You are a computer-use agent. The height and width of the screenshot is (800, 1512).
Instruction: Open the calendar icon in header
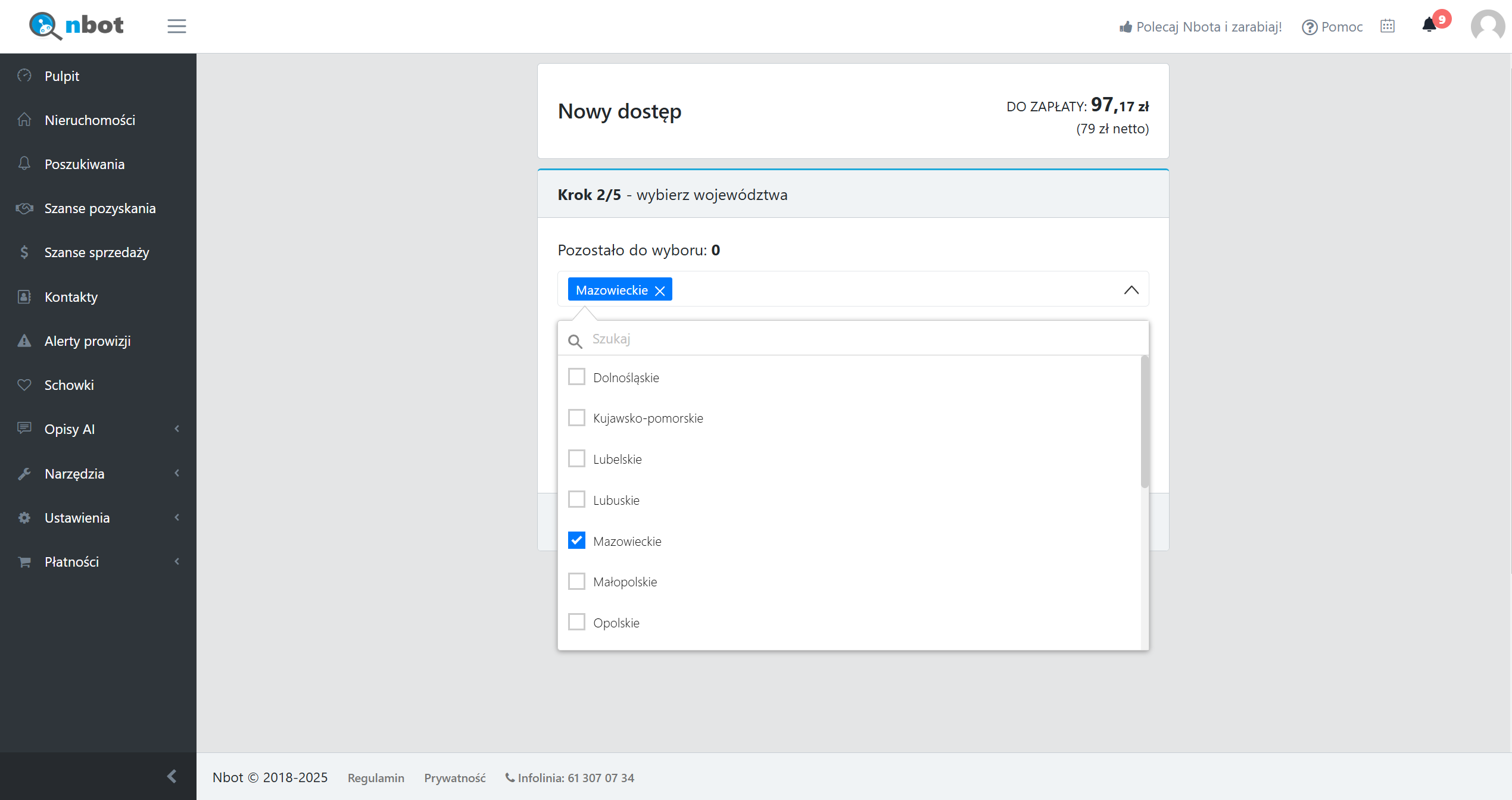point(1387,26)
